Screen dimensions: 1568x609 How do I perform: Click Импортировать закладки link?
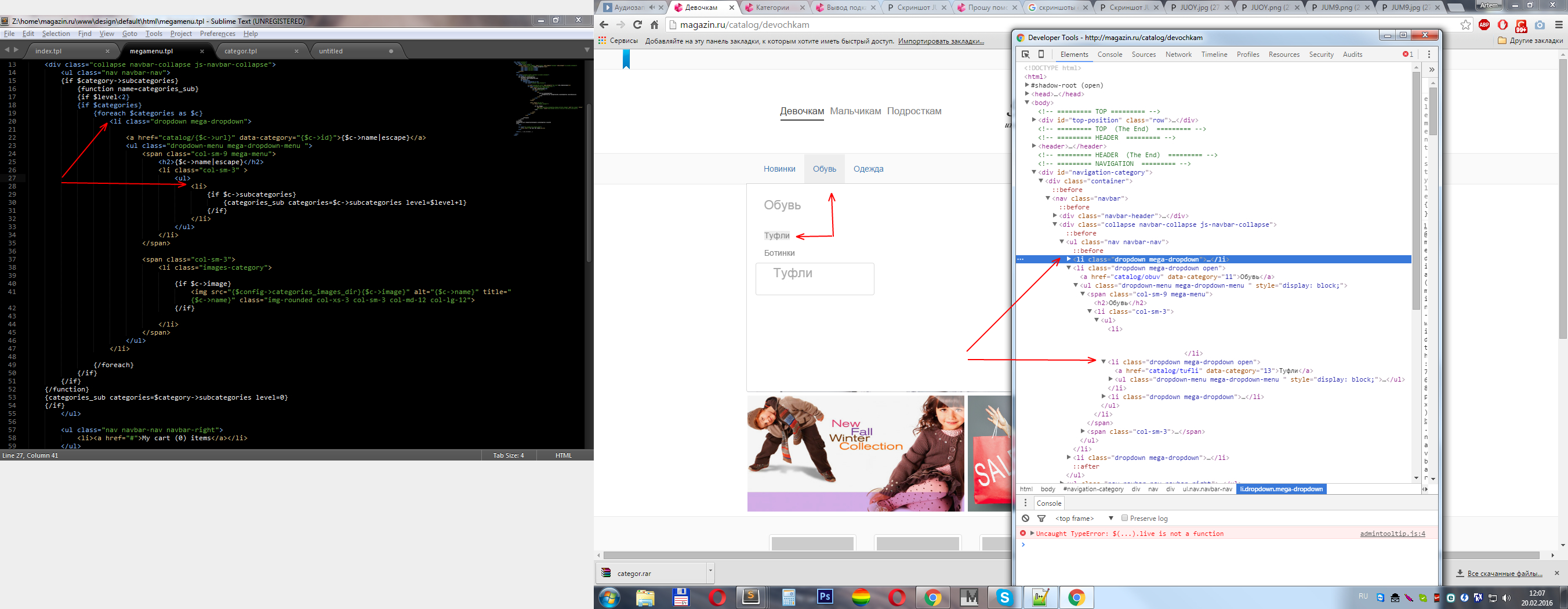pos(941,41)
